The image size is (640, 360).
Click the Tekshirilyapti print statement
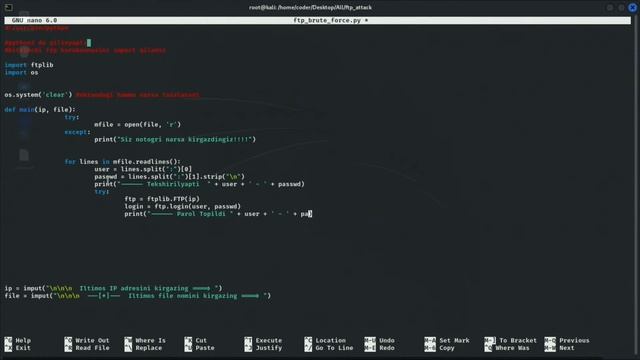click(200, 184)
